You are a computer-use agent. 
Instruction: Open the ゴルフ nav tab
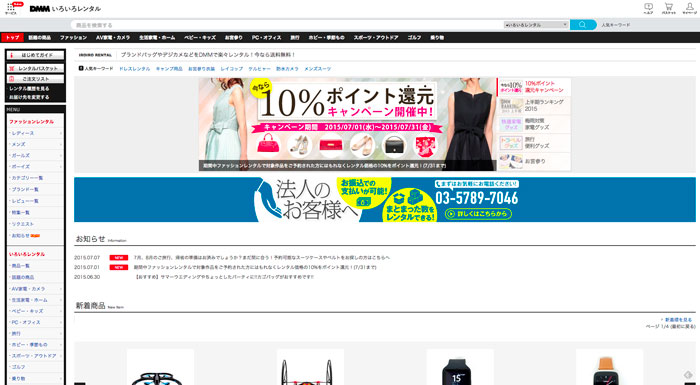(x=414, y=38)
